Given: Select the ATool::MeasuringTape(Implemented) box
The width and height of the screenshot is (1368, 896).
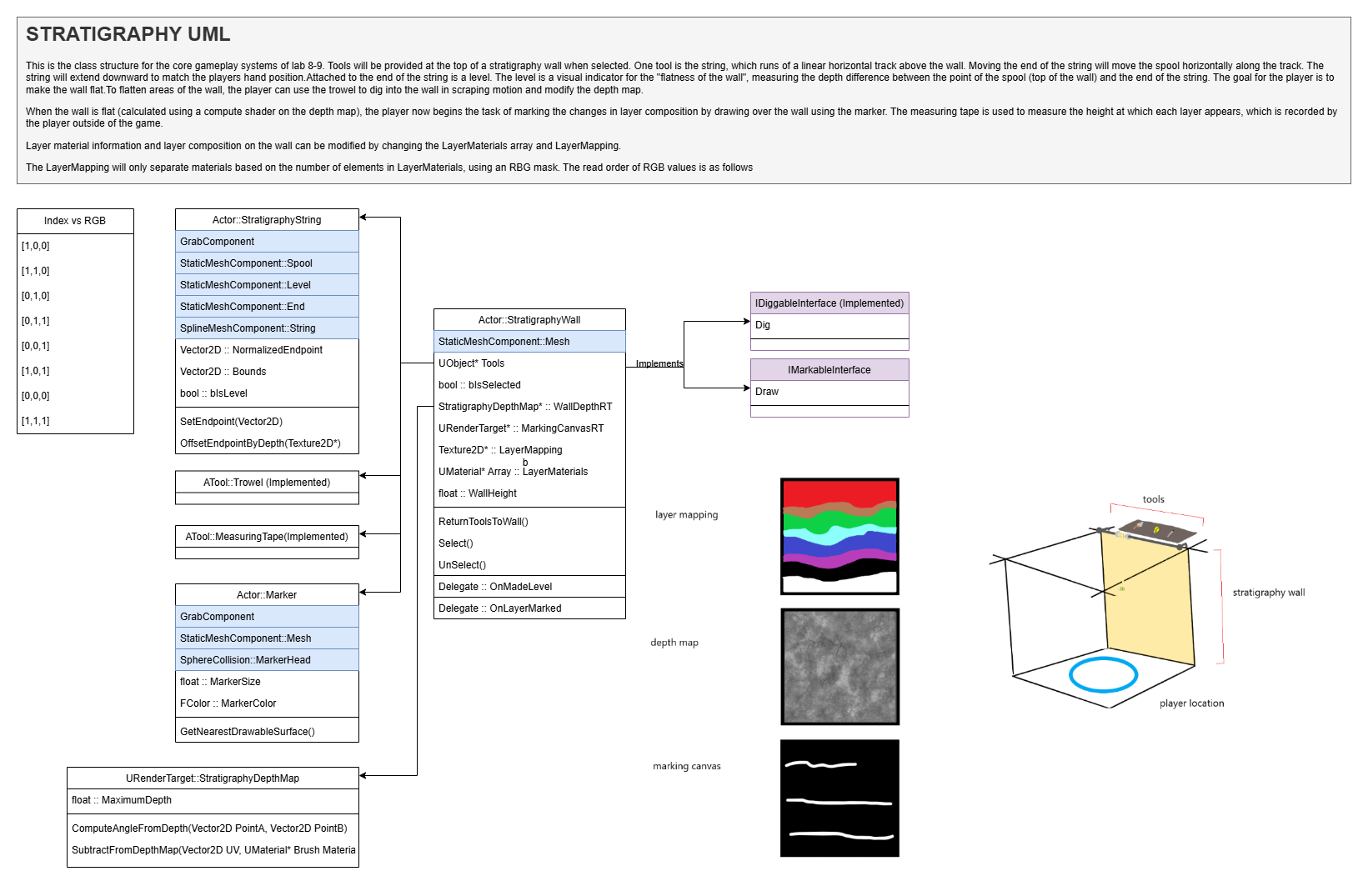Looking at the screenshot, I should click(267, 537).
